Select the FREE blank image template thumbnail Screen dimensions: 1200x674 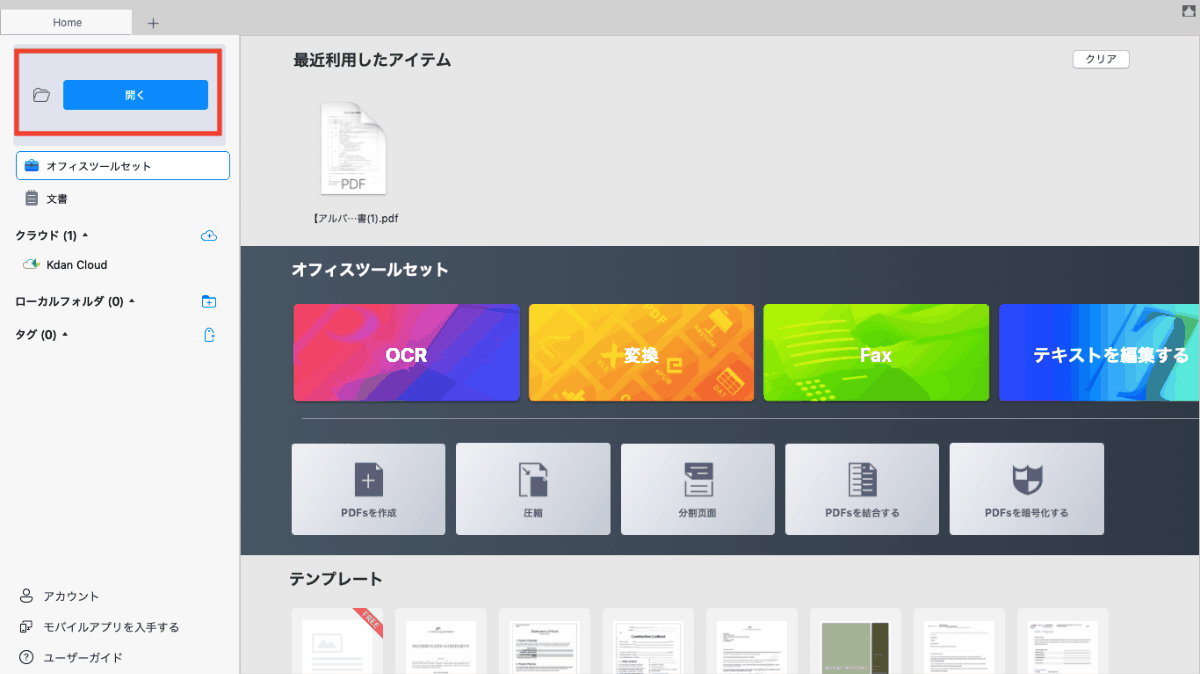tap(337, 641)
